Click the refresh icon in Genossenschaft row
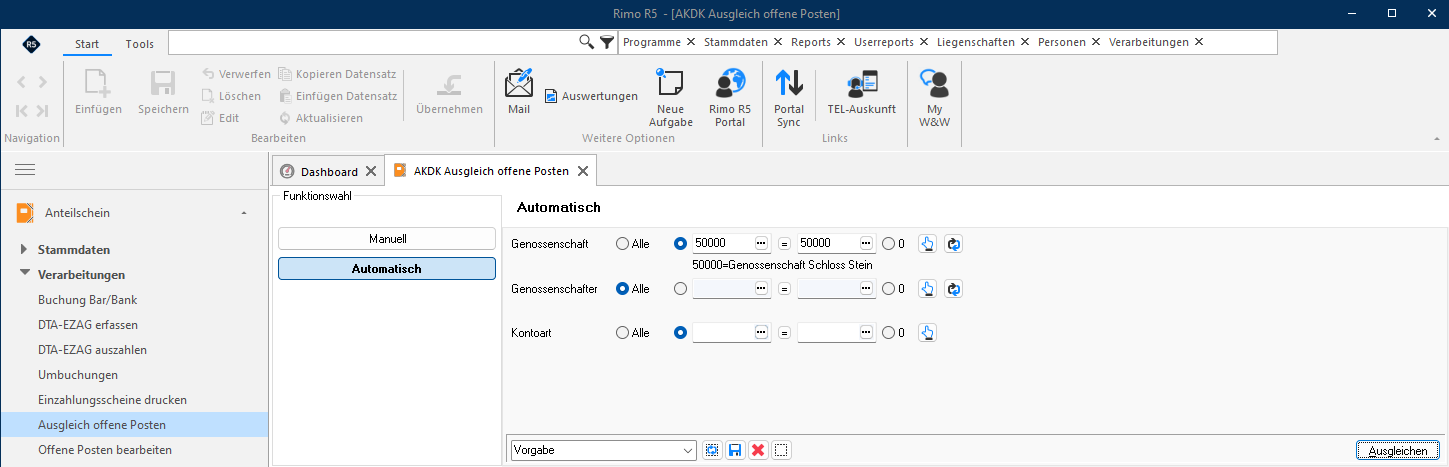The width and height of the screenshot is (1449, 467). click(953, 243)
